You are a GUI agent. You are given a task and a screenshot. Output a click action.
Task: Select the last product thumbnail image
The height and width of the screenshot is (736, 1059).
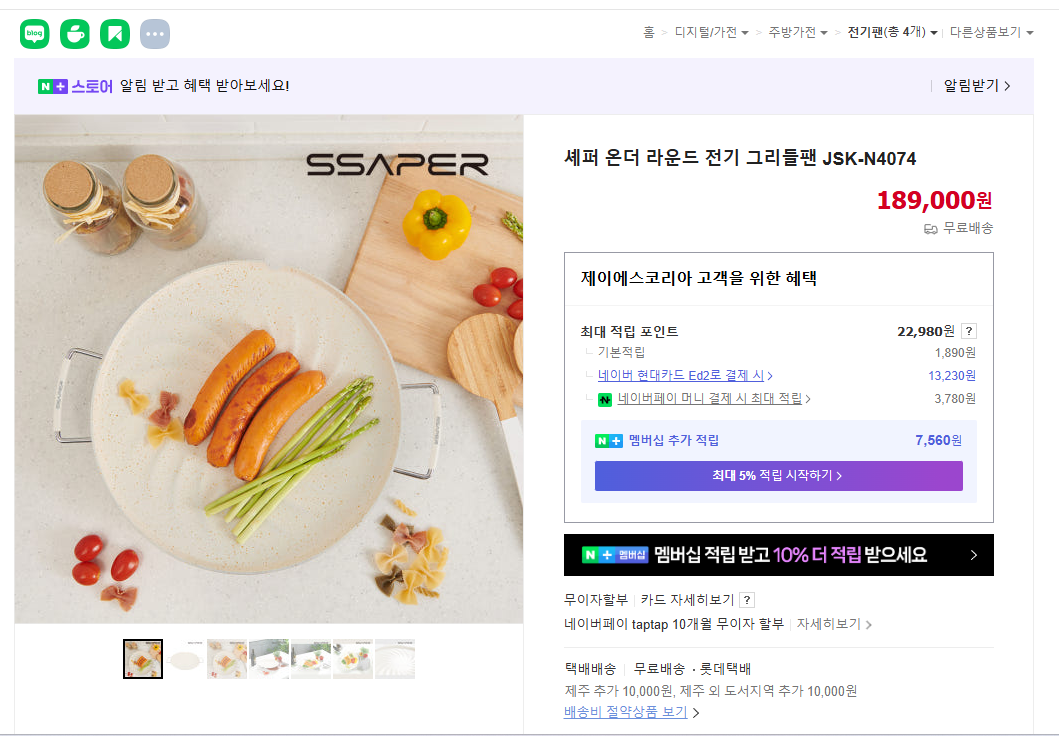pyautogui.click(x=395, y=659)
